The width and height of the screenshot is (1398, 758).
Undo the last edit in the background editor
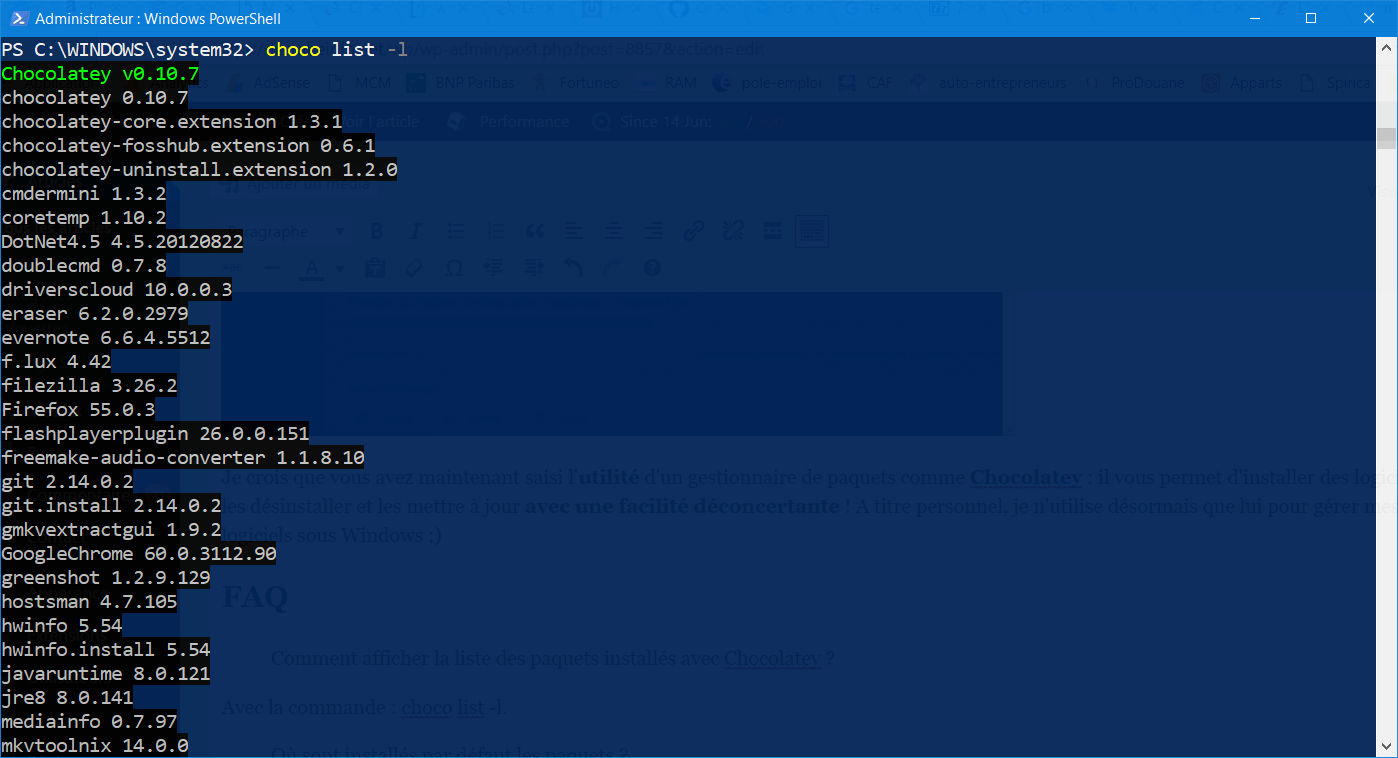[573, 268]
